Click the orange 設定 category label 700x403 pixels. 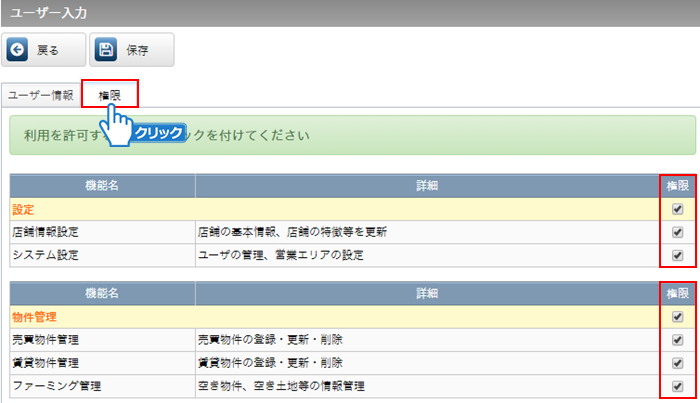(x=24, y=209)
